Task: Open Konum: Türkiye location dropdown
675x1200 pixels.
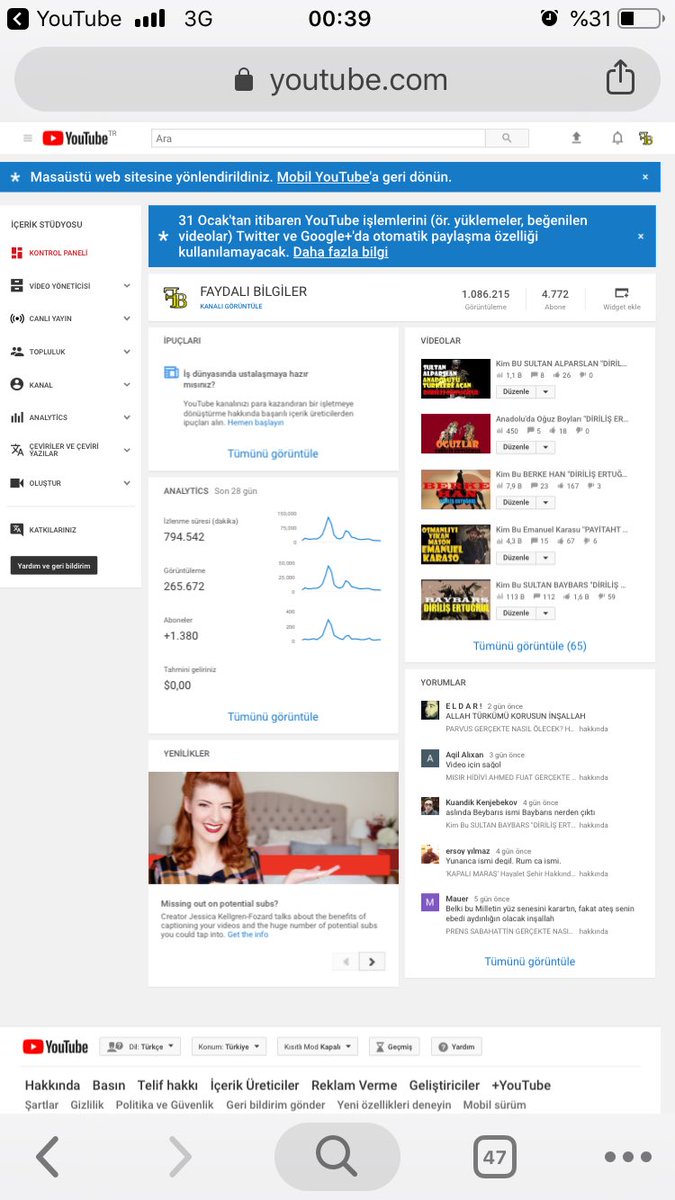Action: 228,1047
